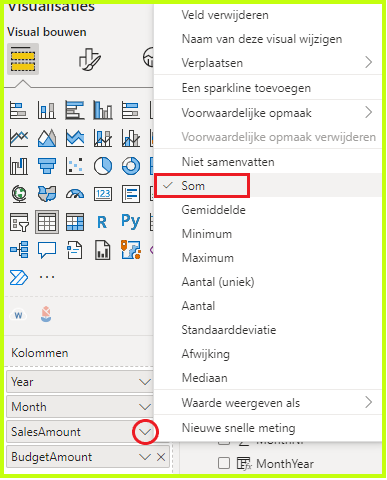
Task: Open the Year field dropdown arrow
Action: pyautogui.click(x=145, y=382)
